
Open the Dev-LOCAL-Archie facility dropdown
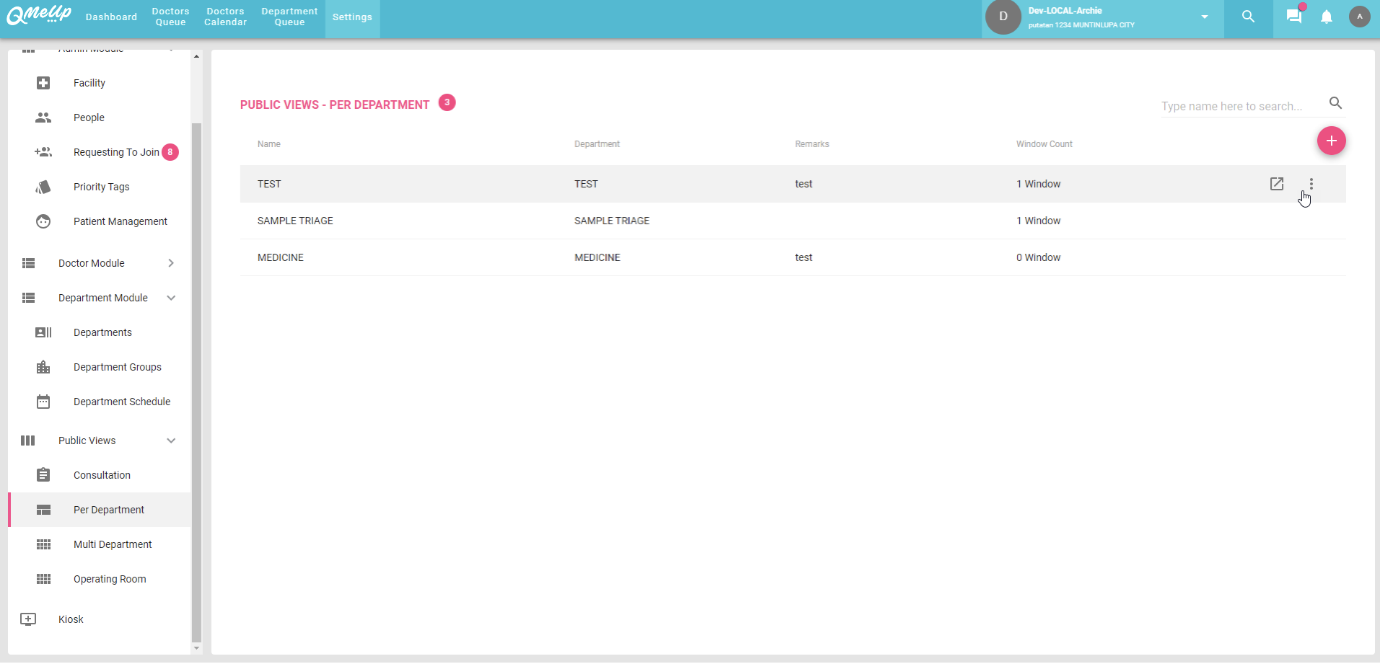[x=1204, y=17]
